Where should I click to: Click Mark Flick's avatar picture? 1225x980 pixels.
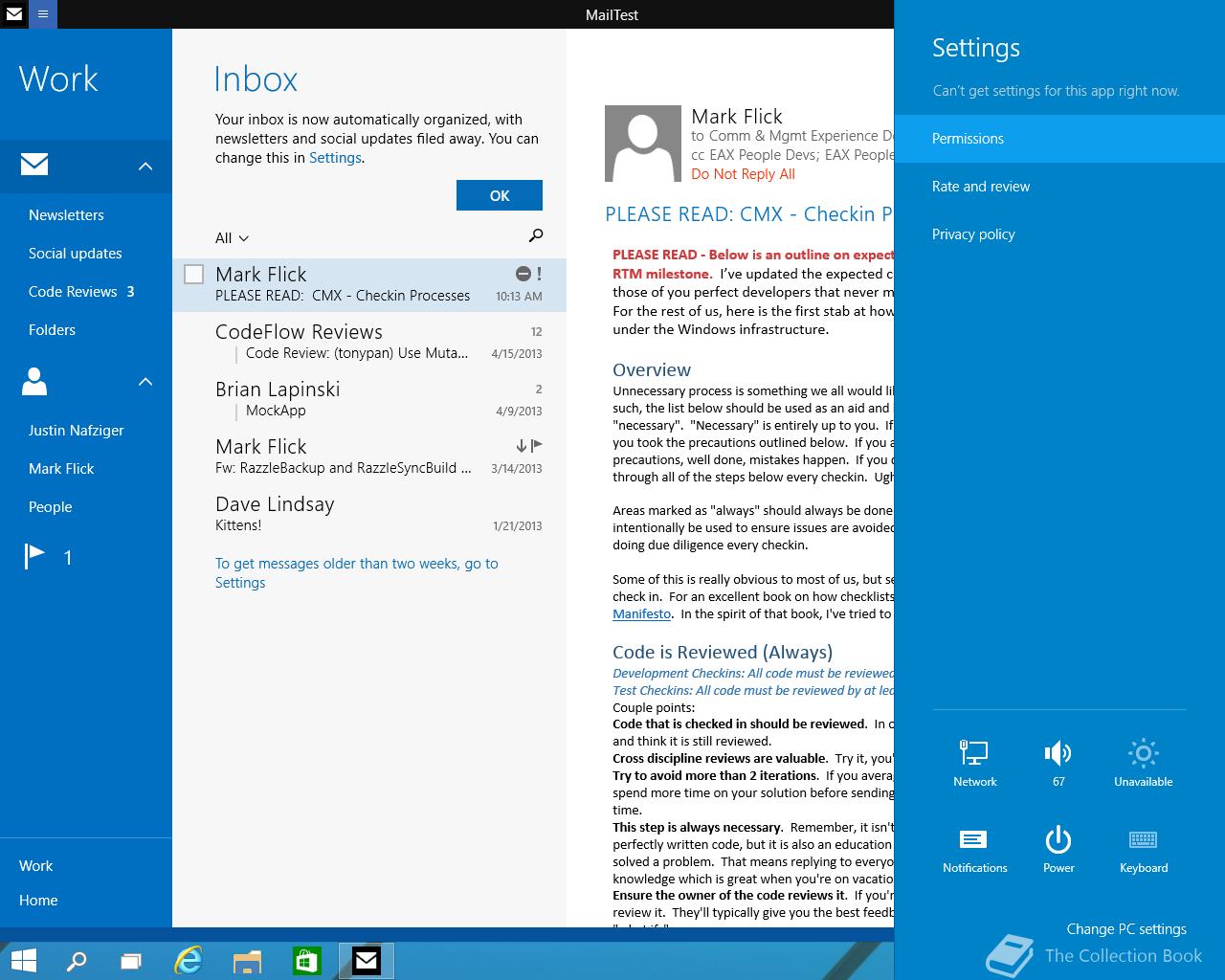(642, 144)
